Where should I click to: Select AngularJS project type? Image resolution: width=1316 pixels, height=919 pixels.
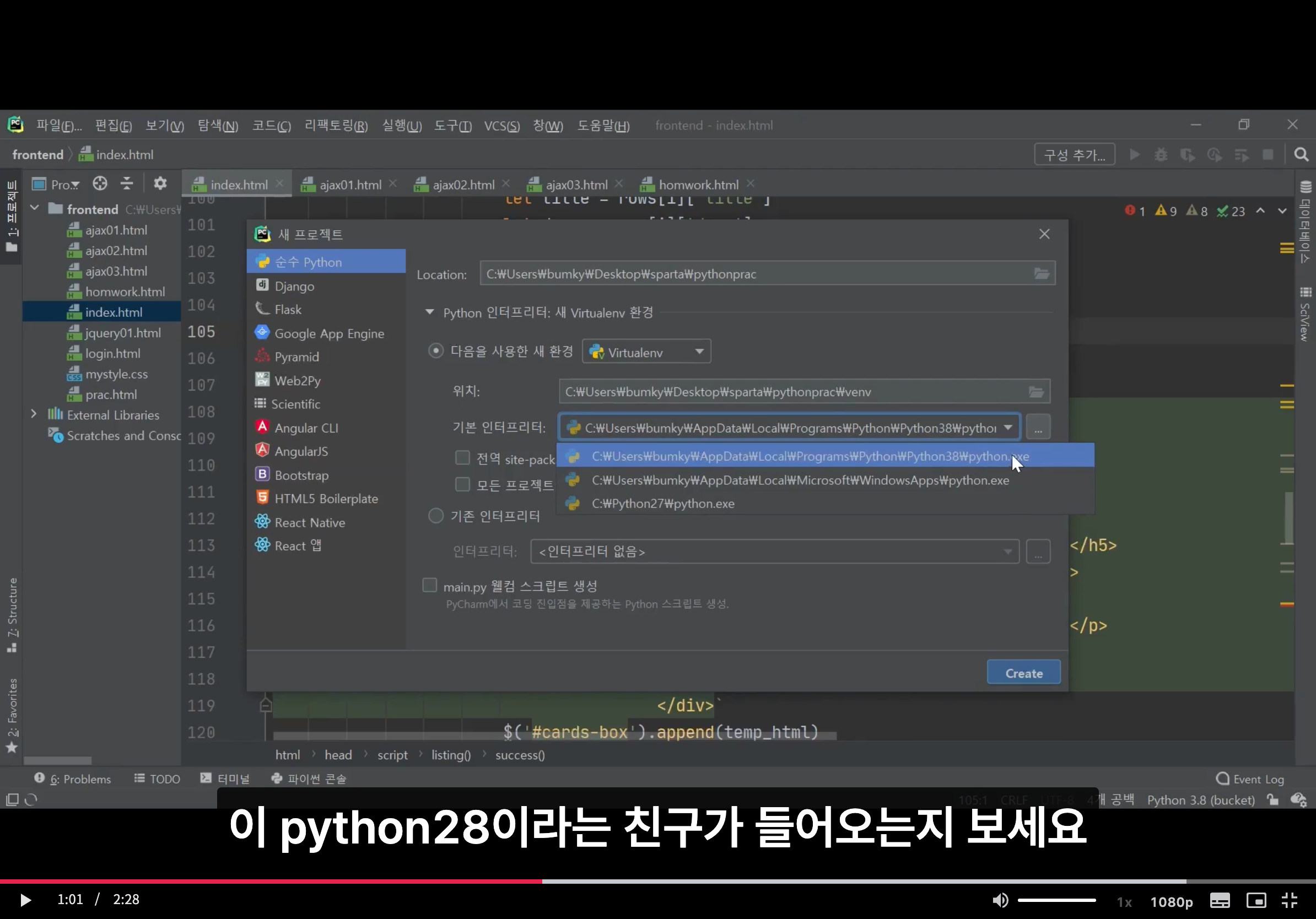(x=326, y=451)
